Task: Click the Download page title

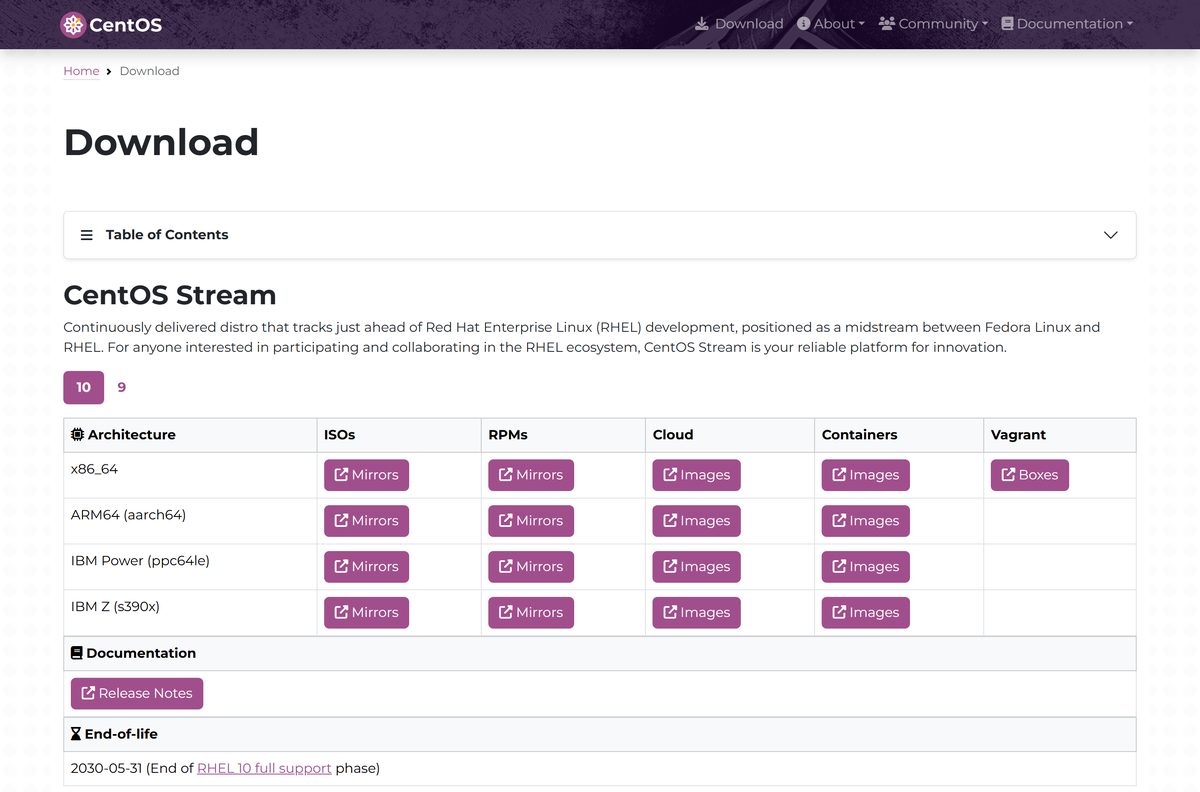Action: [x=161, y=142]
